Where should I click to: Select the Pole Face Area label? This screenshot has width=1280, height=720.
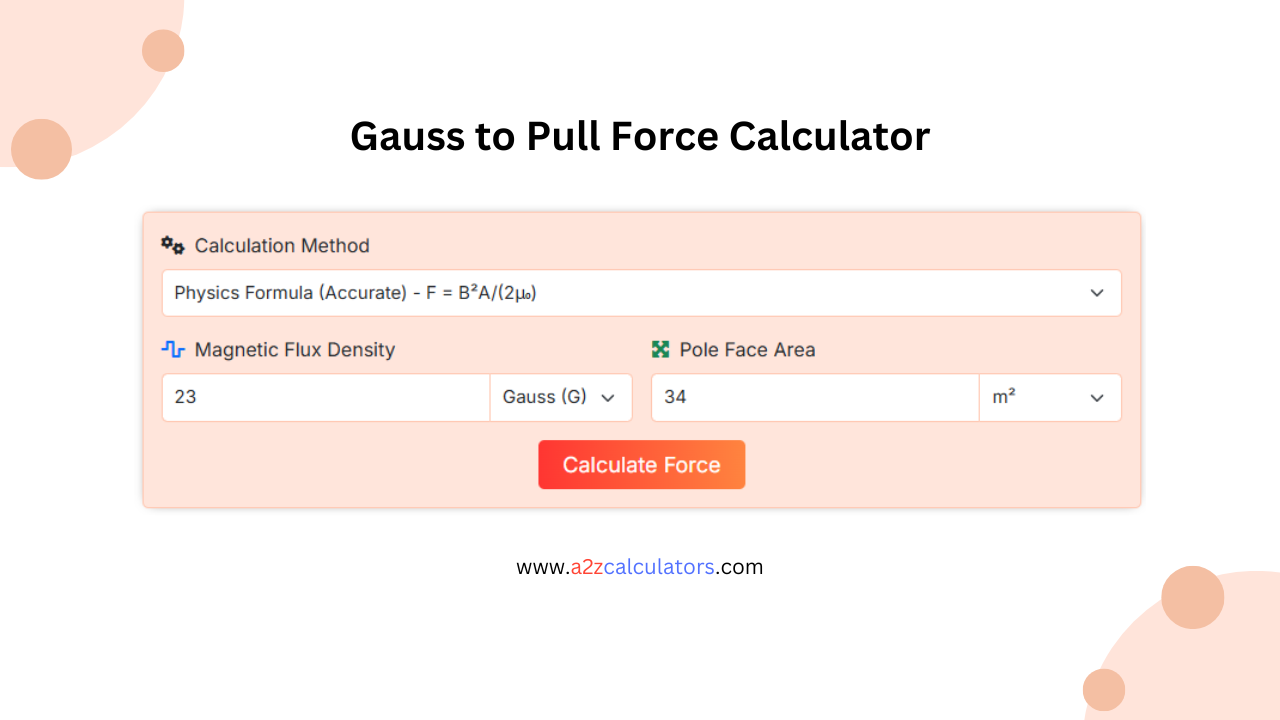[747, 349]
